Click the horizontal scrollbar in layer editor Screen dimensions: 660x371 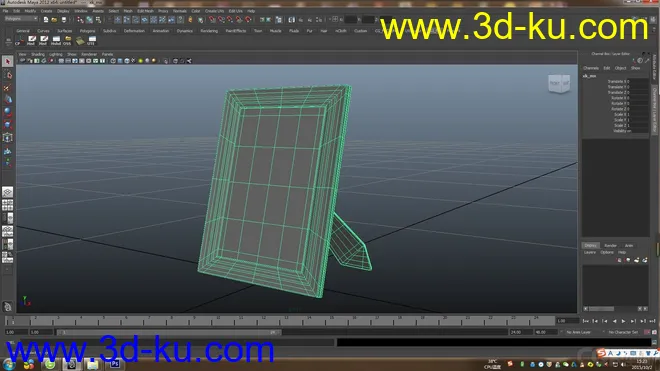[x=615, y=309]
